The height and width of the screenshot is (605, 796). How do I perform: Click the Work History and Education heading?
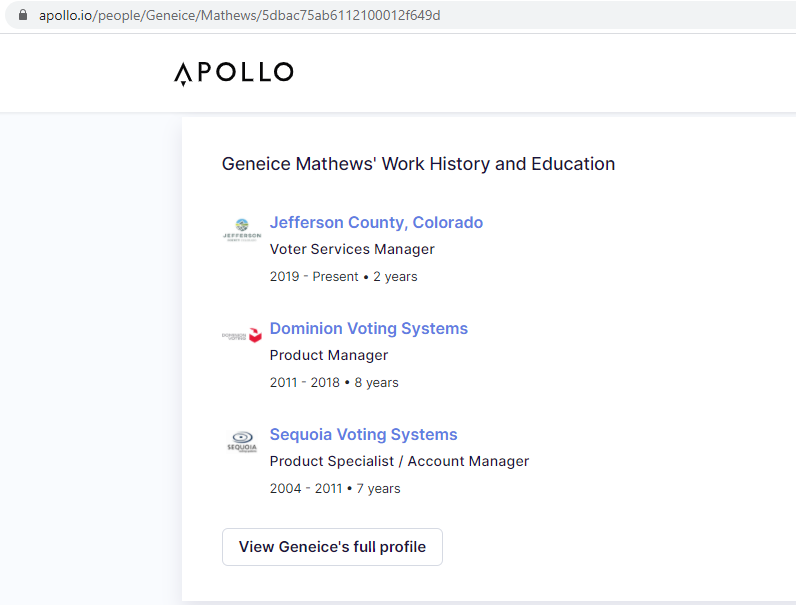tap(418, 164)
